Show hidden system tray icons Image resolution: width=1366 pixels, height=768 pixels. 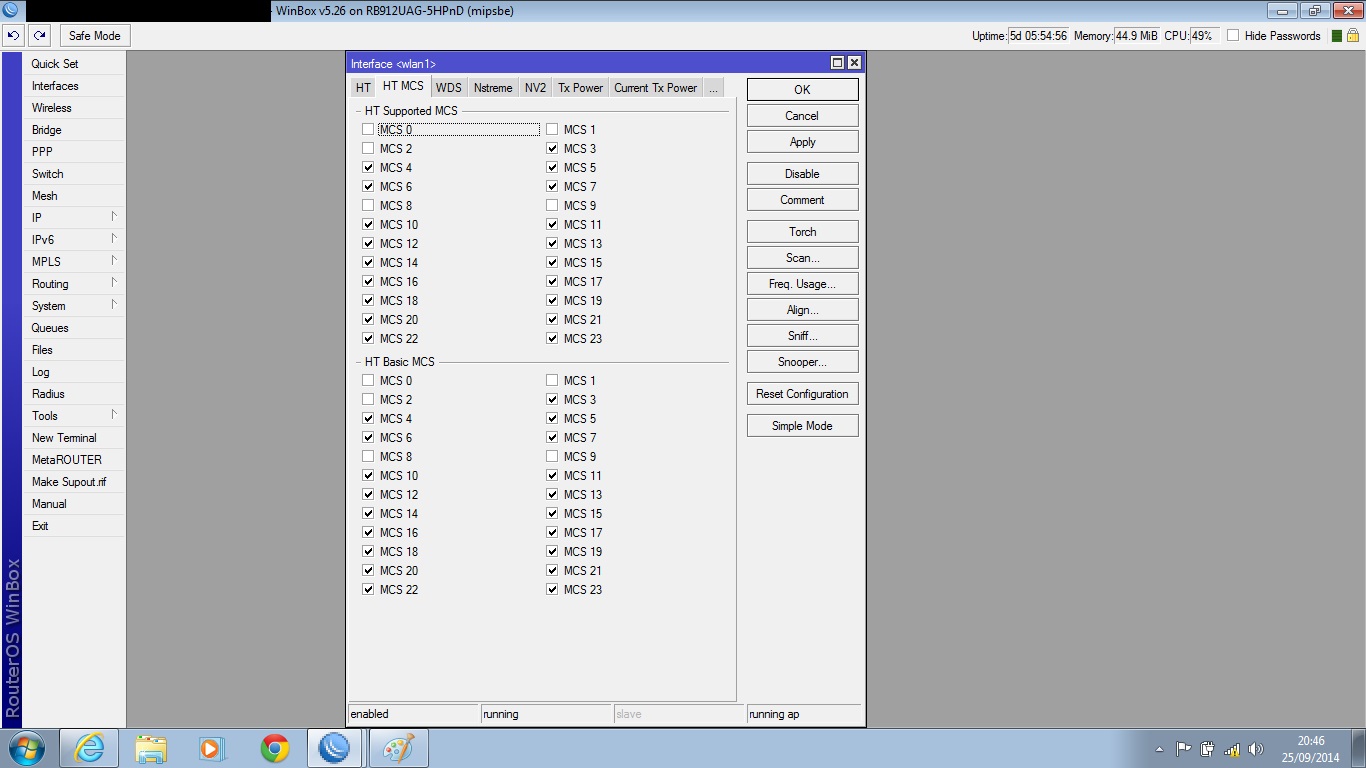pos(1160,749)
